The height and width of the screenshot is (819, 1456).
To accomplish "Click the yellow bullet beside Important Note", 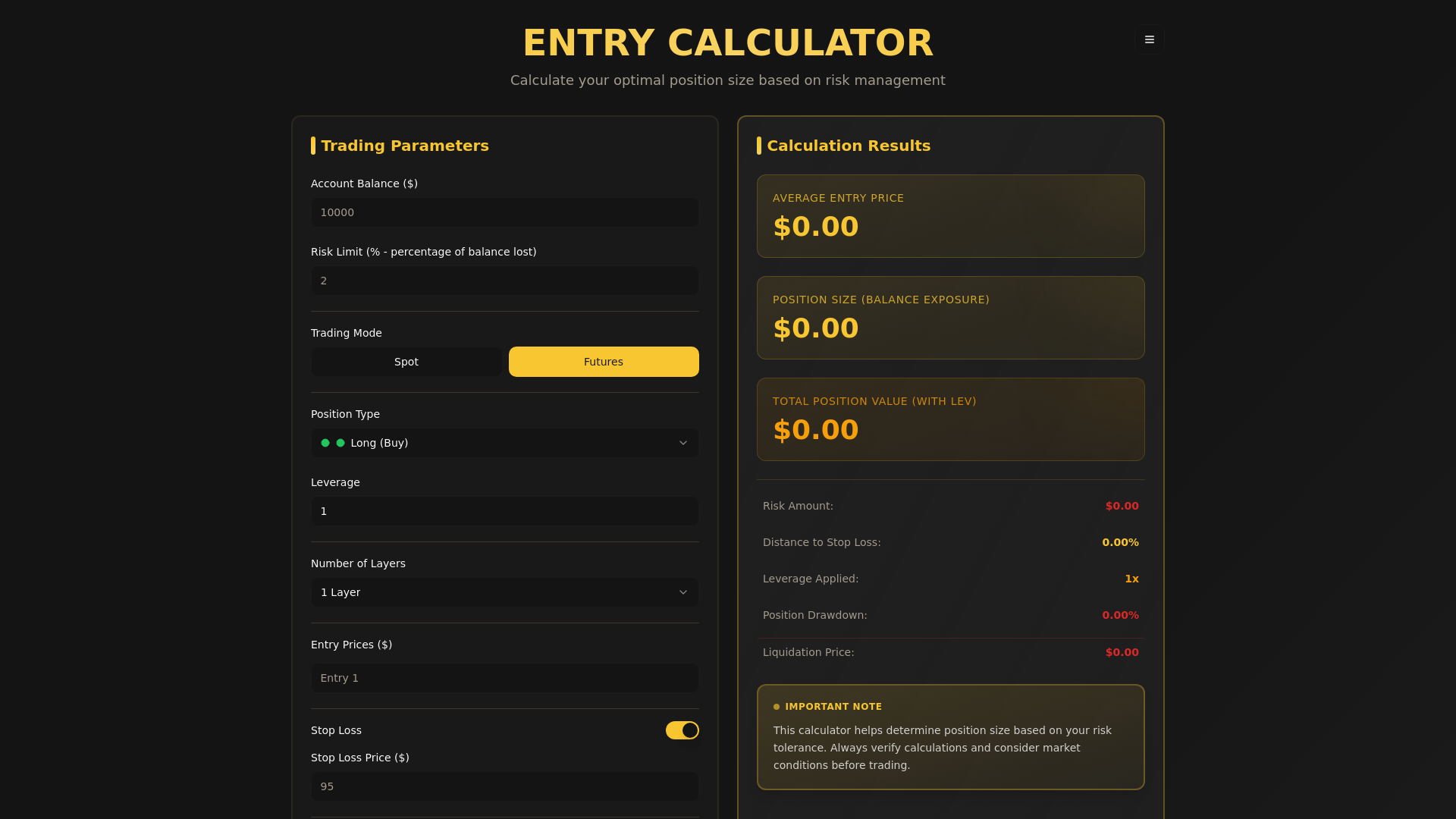I will click(775, 706).
